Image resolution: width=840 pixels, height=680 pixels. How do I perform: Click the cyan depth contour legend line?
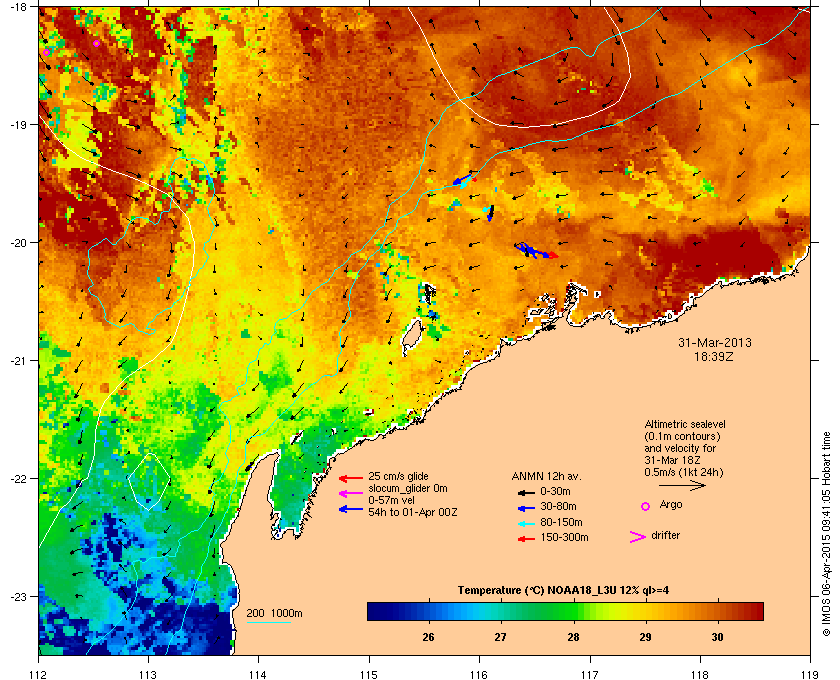coord(268,623)
